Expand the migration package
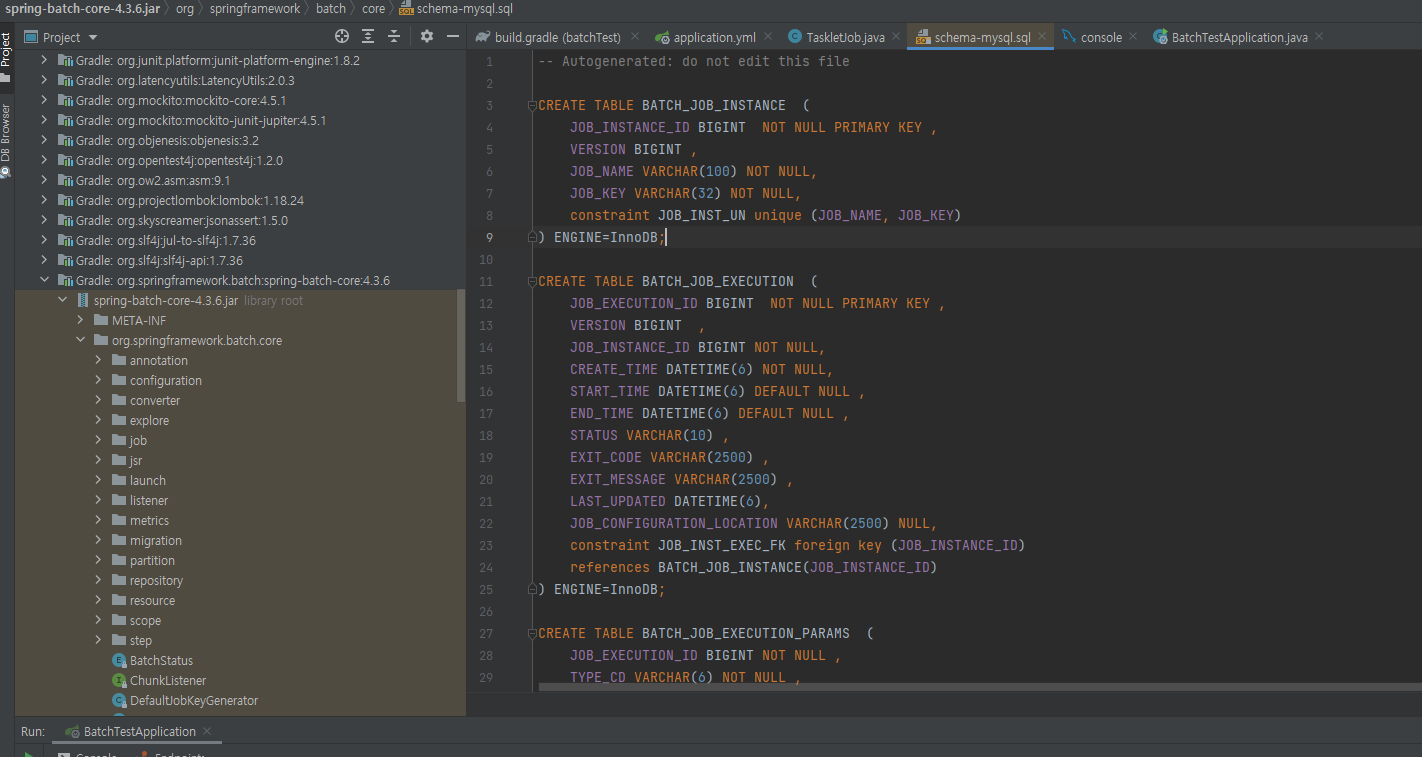Screen dimensions: 1422x757 pyautogui.click(x=98, y=540)
